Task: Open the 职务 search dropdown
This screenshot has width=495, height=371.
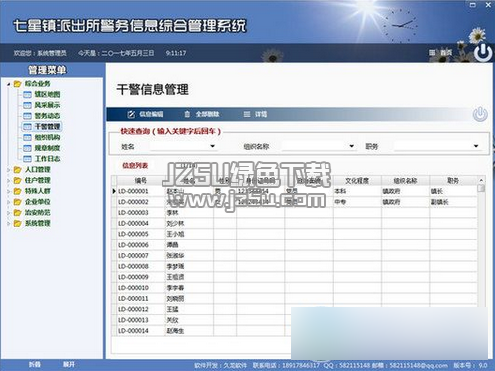Action: pos(476,146)
